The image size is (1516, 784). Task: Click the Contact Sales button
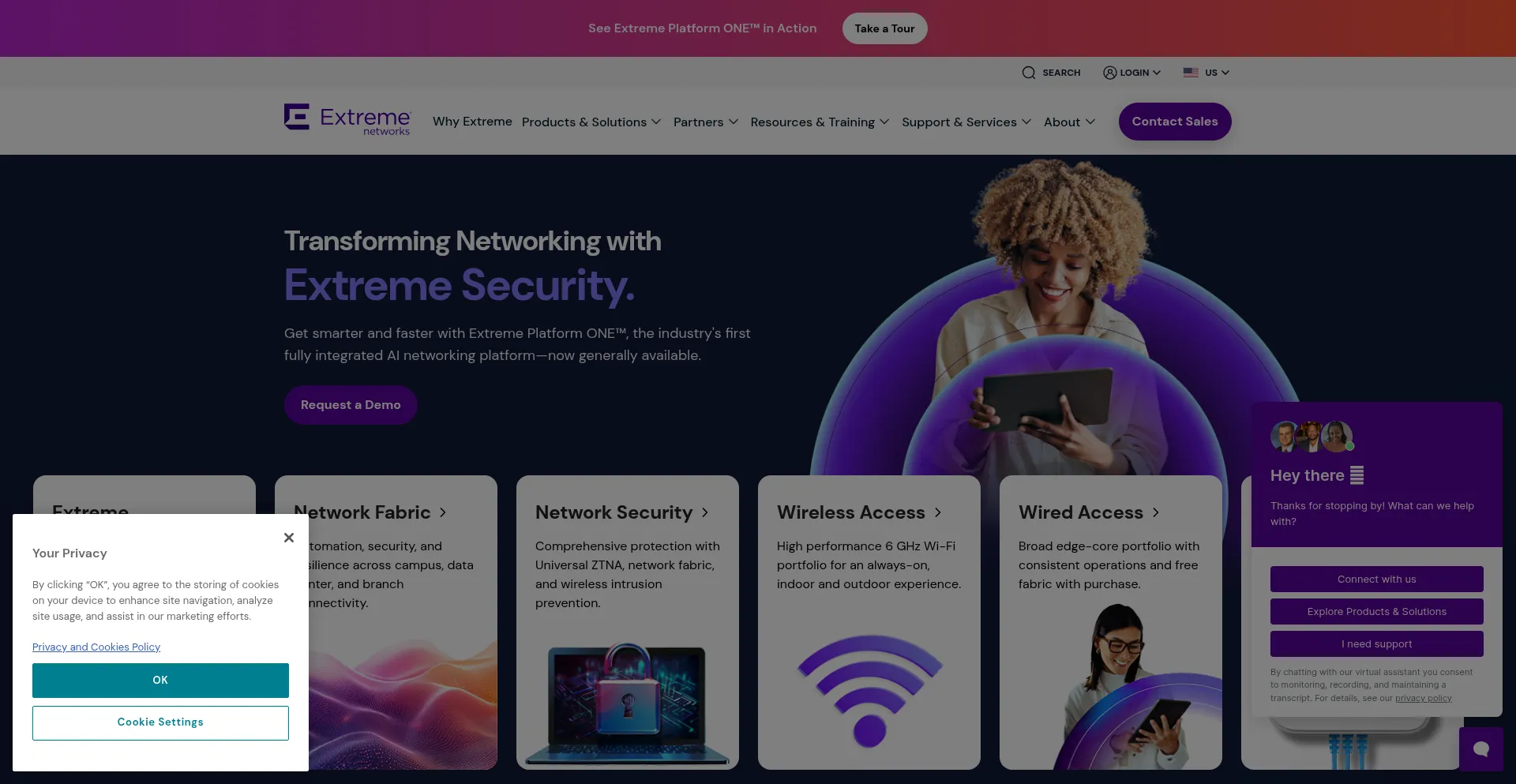pos(1175,122)
